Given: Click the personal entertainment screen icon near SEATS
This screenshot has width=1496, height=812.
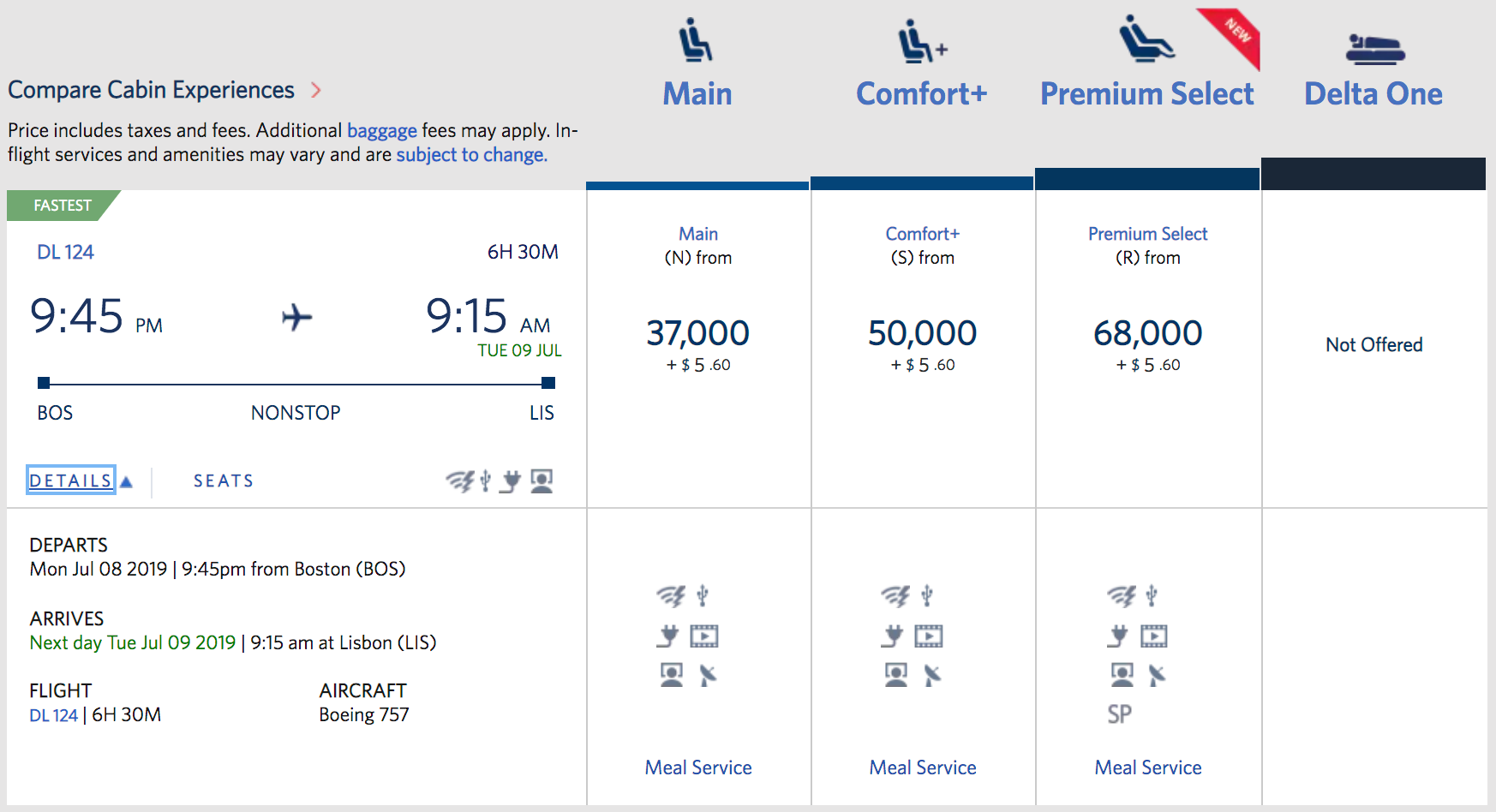Looking at the screenshot, I should coord(541,481).
